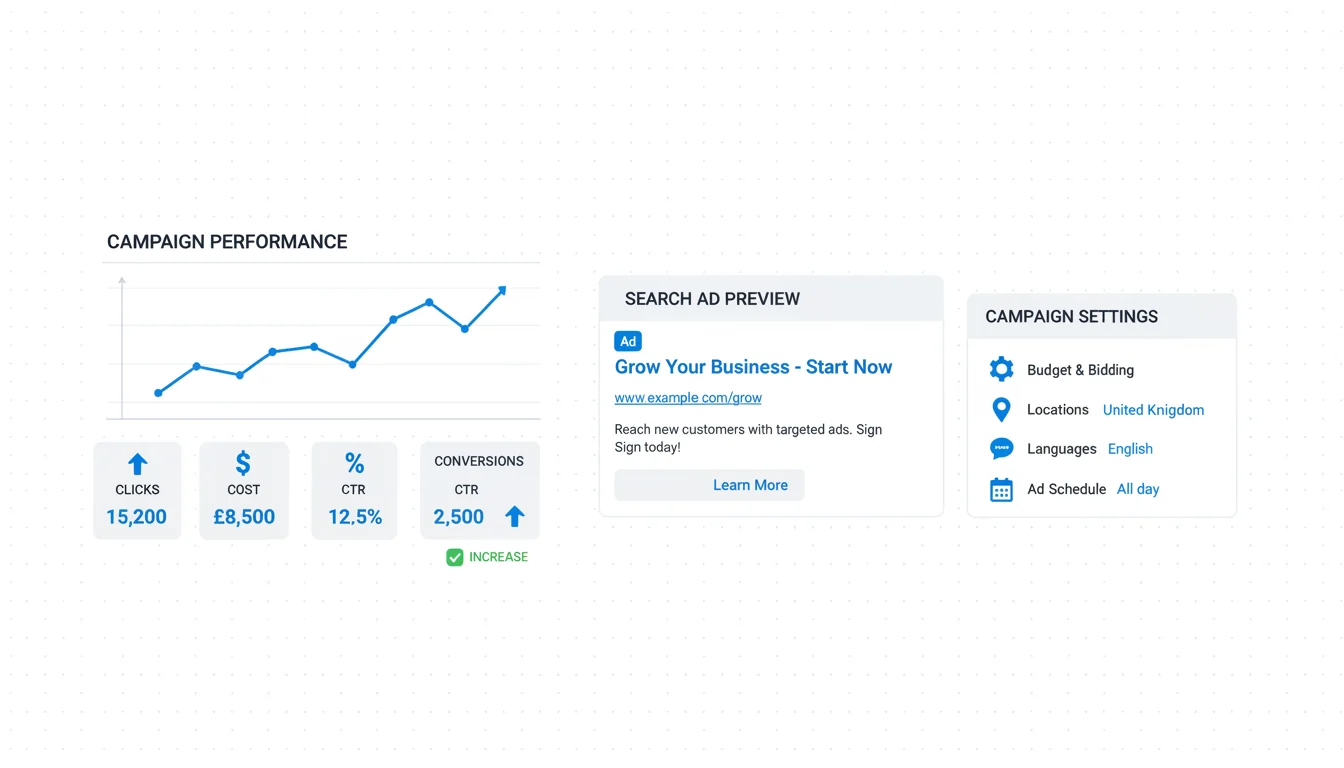The width and height of the screenshot is (1344, 768).
Task: Open the www.example.com/grow link
Action: (x=688, y=398)
